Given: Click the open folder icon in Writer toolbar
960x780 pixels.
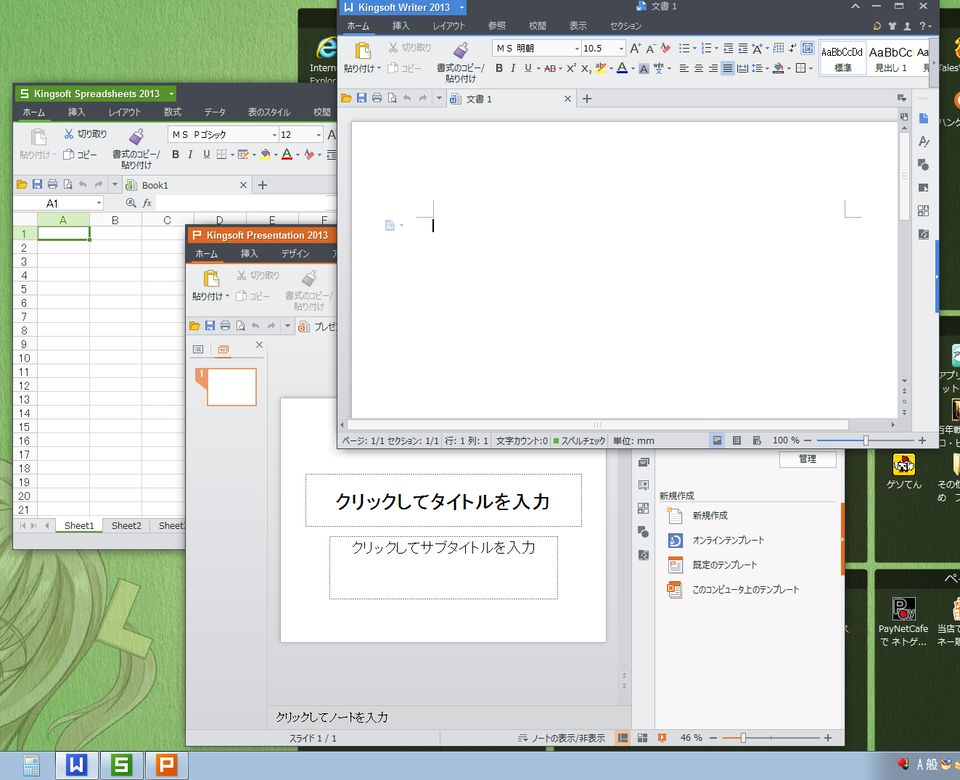Looking at the screenshot, I should coord(346,98).
